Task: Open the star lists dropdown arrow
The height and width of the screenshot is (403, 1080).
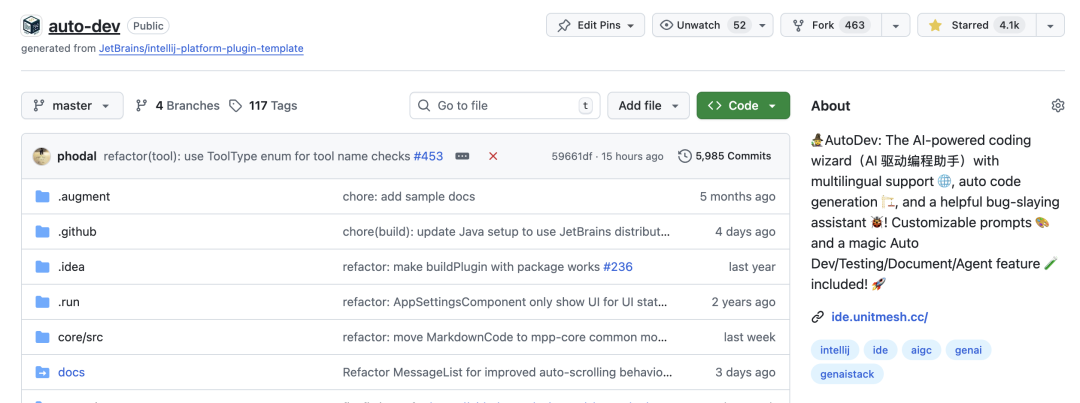Action: point(1050,25)
